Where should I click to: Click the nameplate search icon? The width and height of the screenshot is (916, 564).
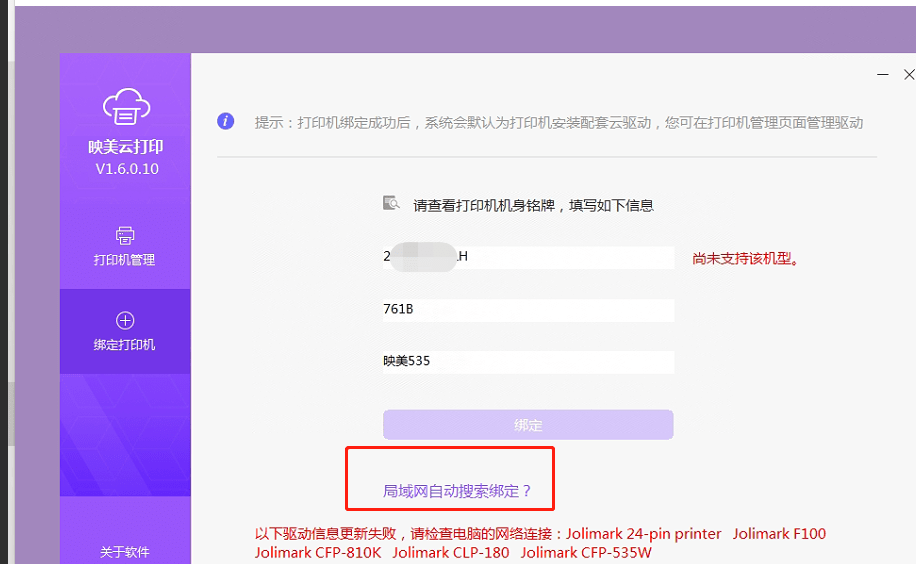[391, 203]
